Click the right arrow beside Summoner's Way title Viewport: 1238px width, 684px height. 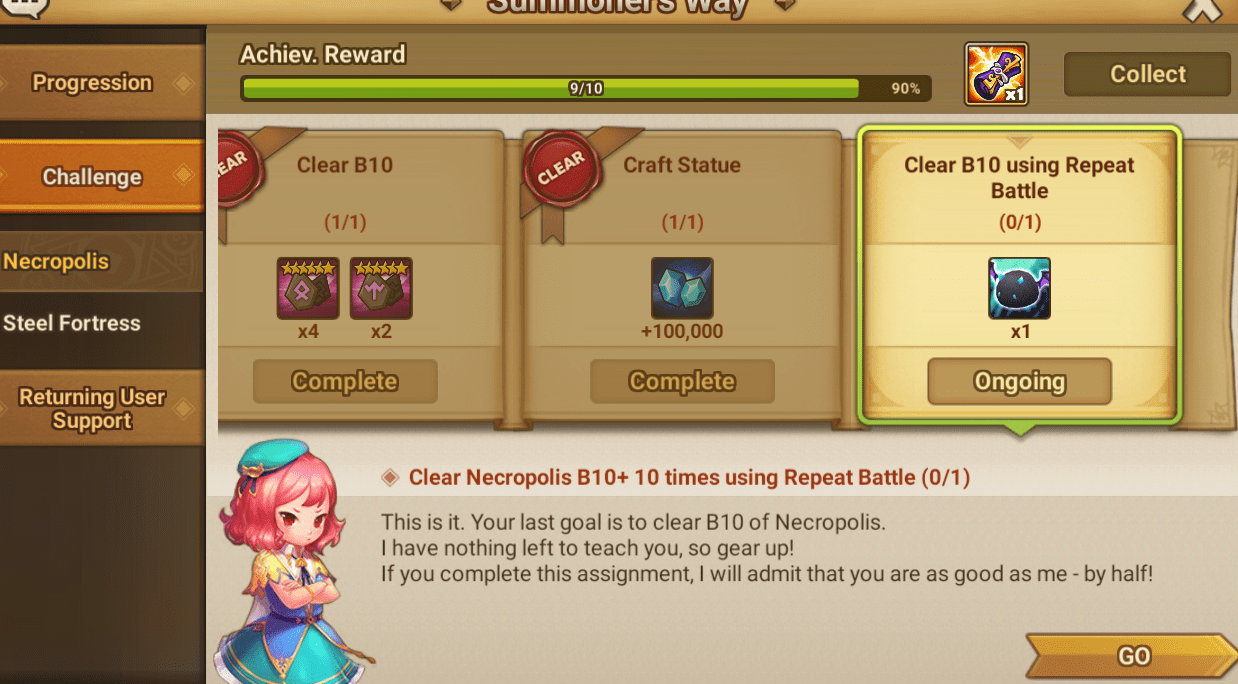pyautogui.click(x=785, y=5)
